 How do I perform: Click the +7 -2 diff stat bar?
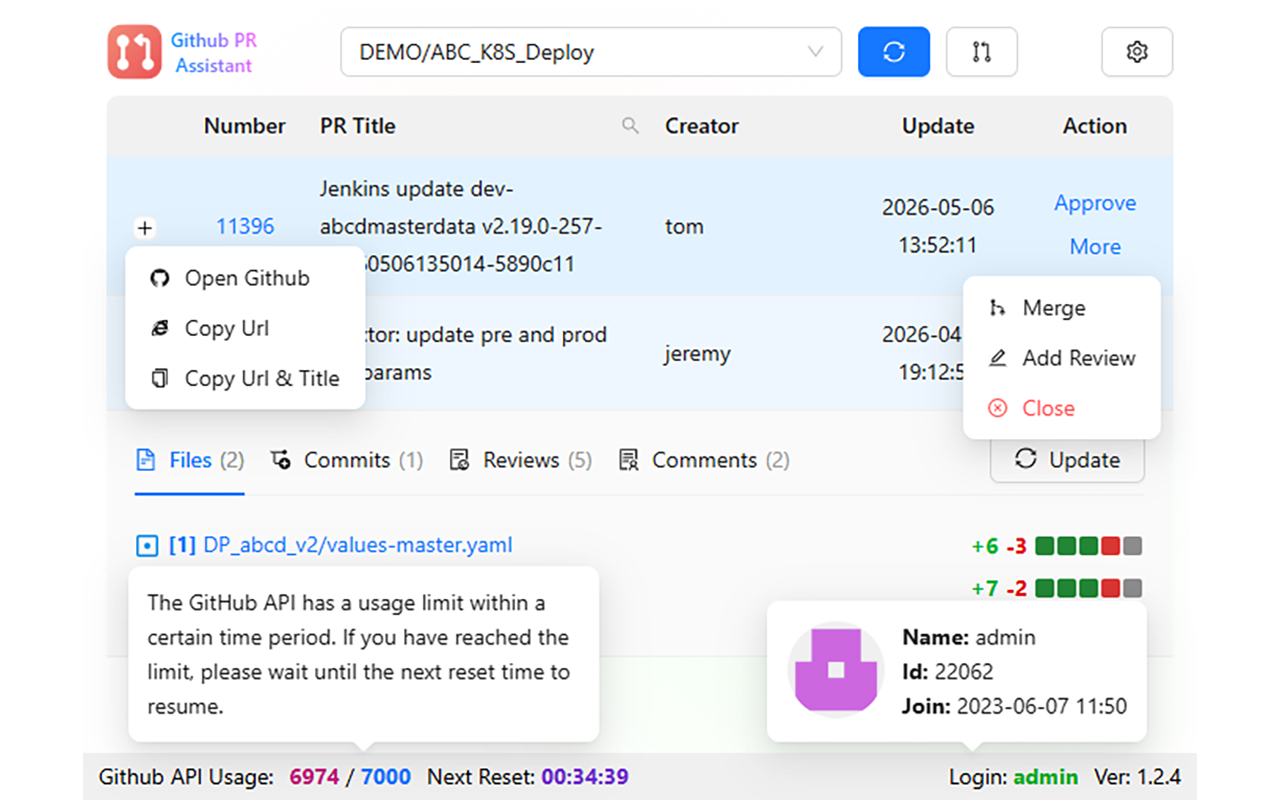[1057, 588]
